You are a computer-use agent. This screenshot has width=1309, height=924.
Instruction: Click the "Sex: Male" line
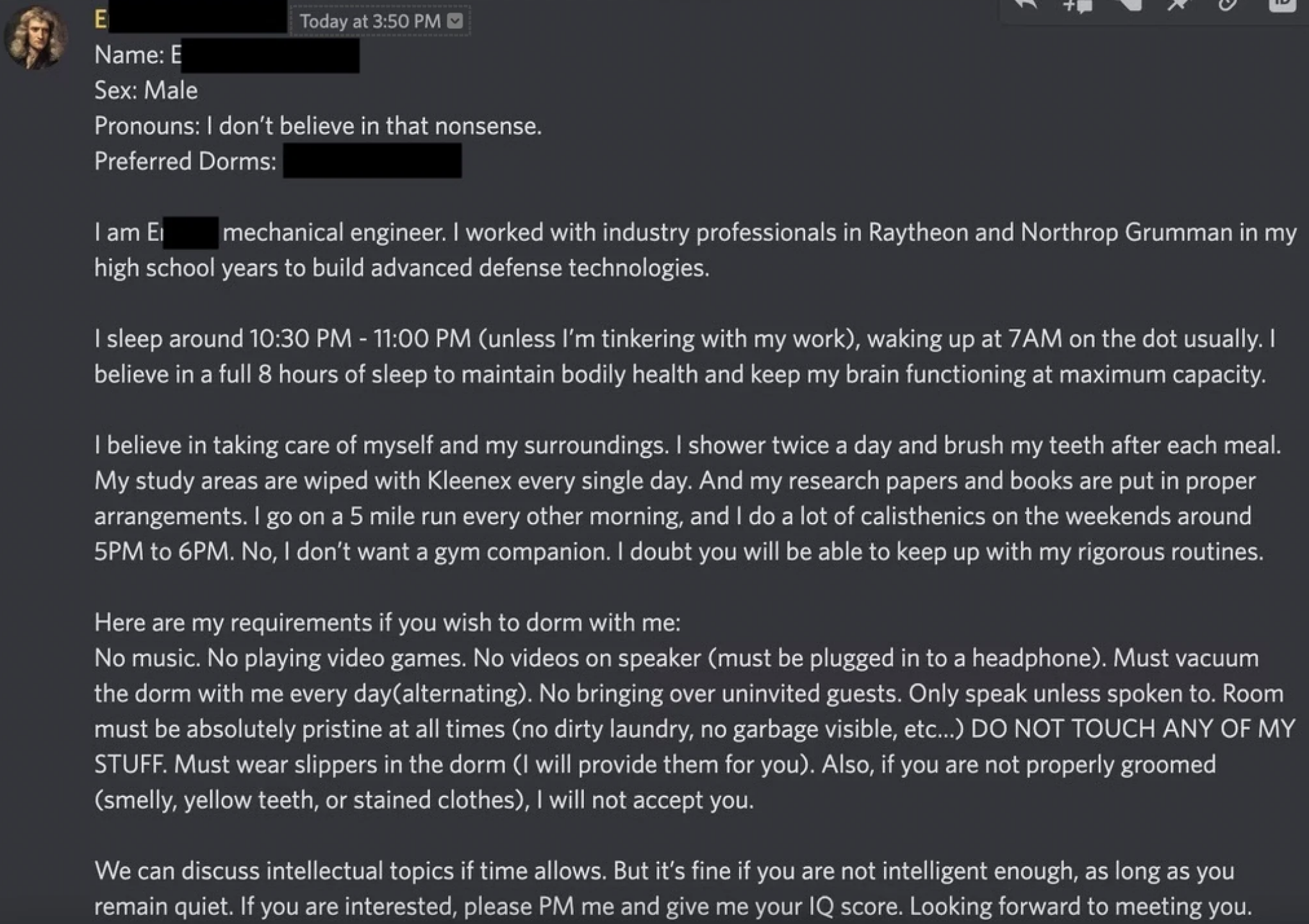[x=146, y=90]
